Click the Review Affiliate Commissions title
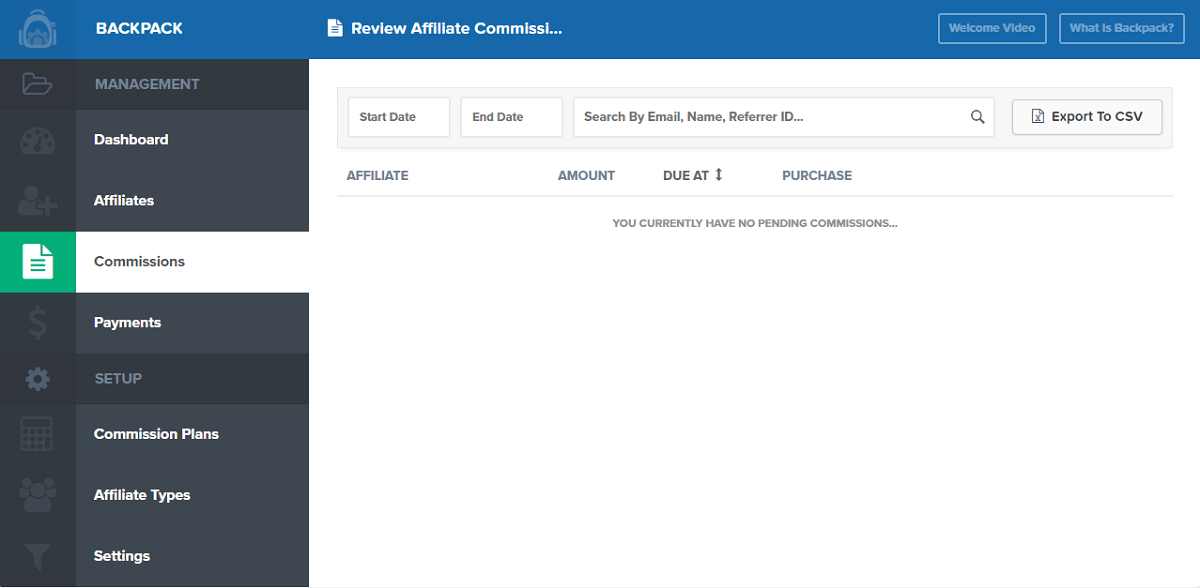 tap(457, 28)
